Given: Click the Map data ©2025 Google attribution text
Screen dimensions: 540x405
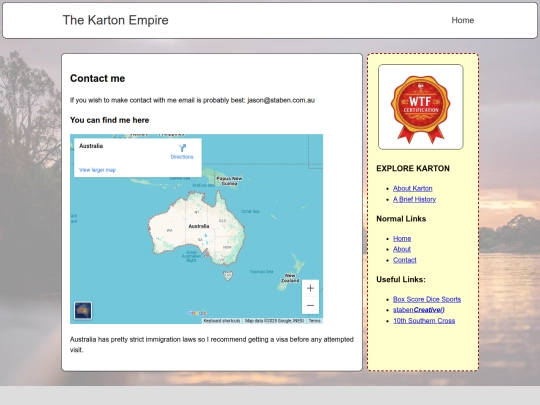Looking at the screenshot, I should tap(274, 321).
